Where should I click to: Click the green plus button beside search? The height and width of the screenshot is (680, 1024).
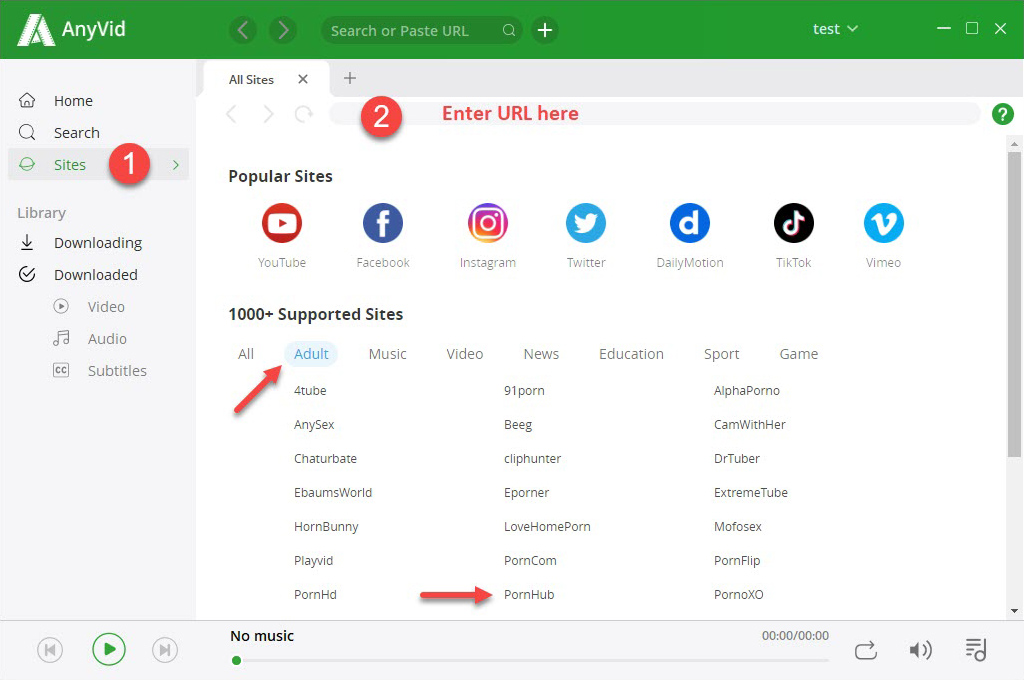pos(545,30)
